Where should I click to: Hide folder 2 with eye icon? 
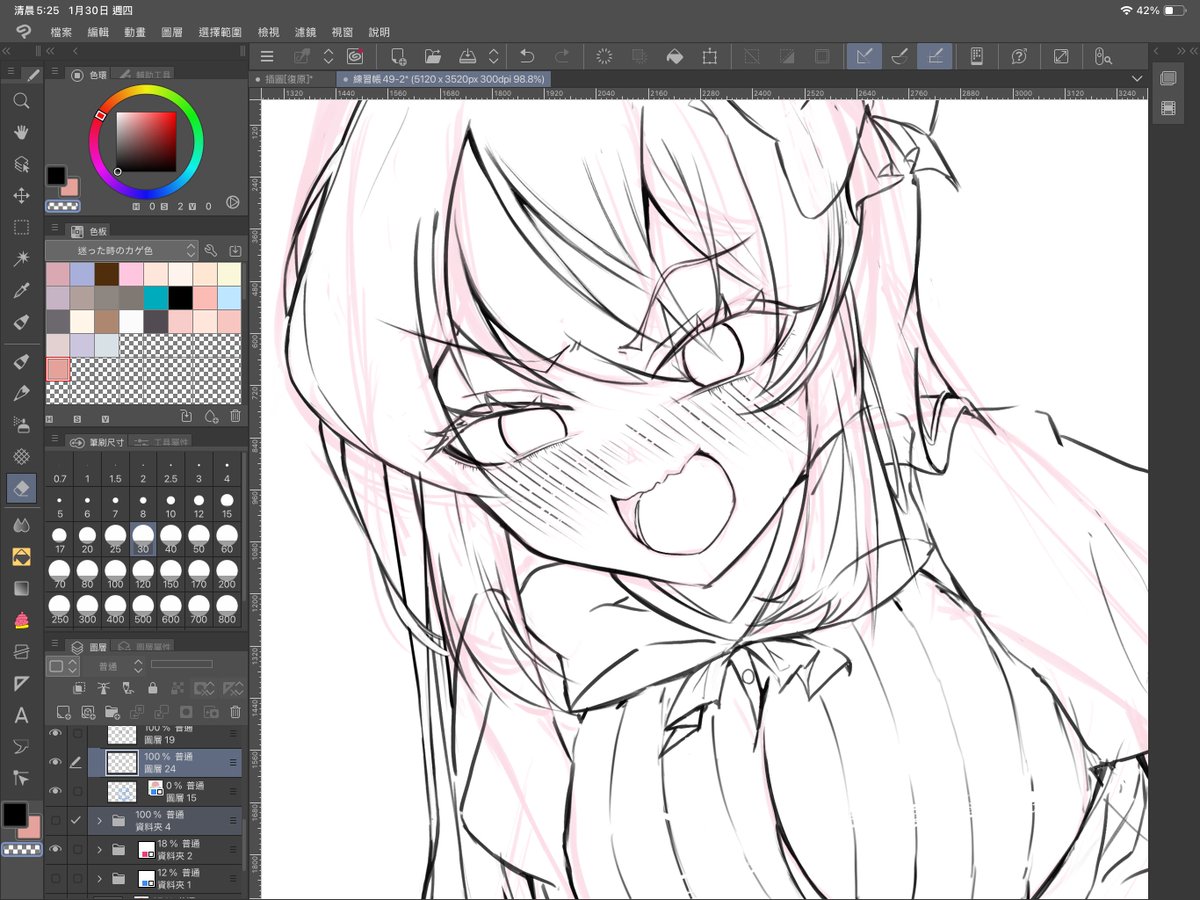pyautogui.click(x=55, y=849)
